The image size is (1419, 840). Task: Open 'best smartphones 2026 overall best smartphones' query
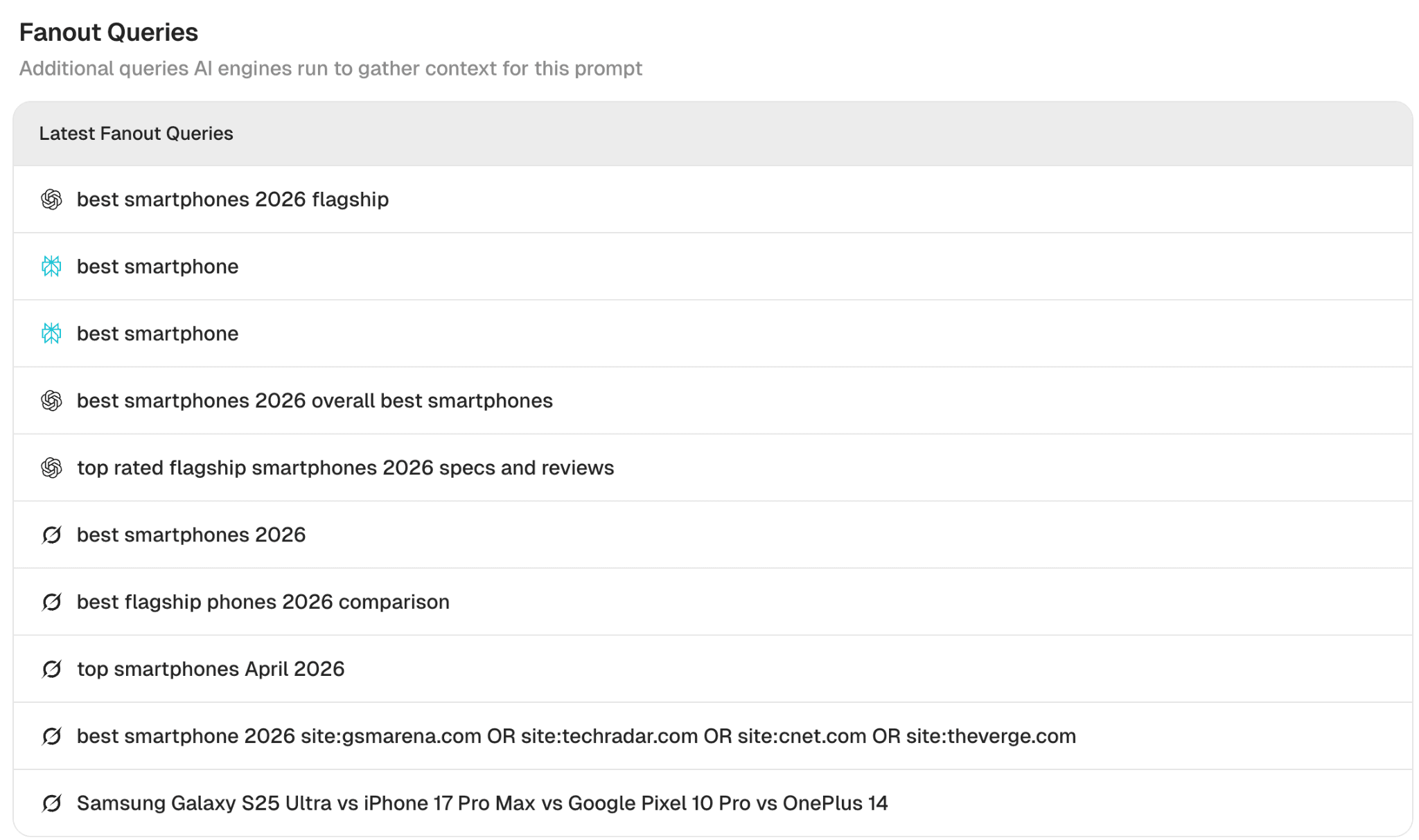click(x=315, y=401)
